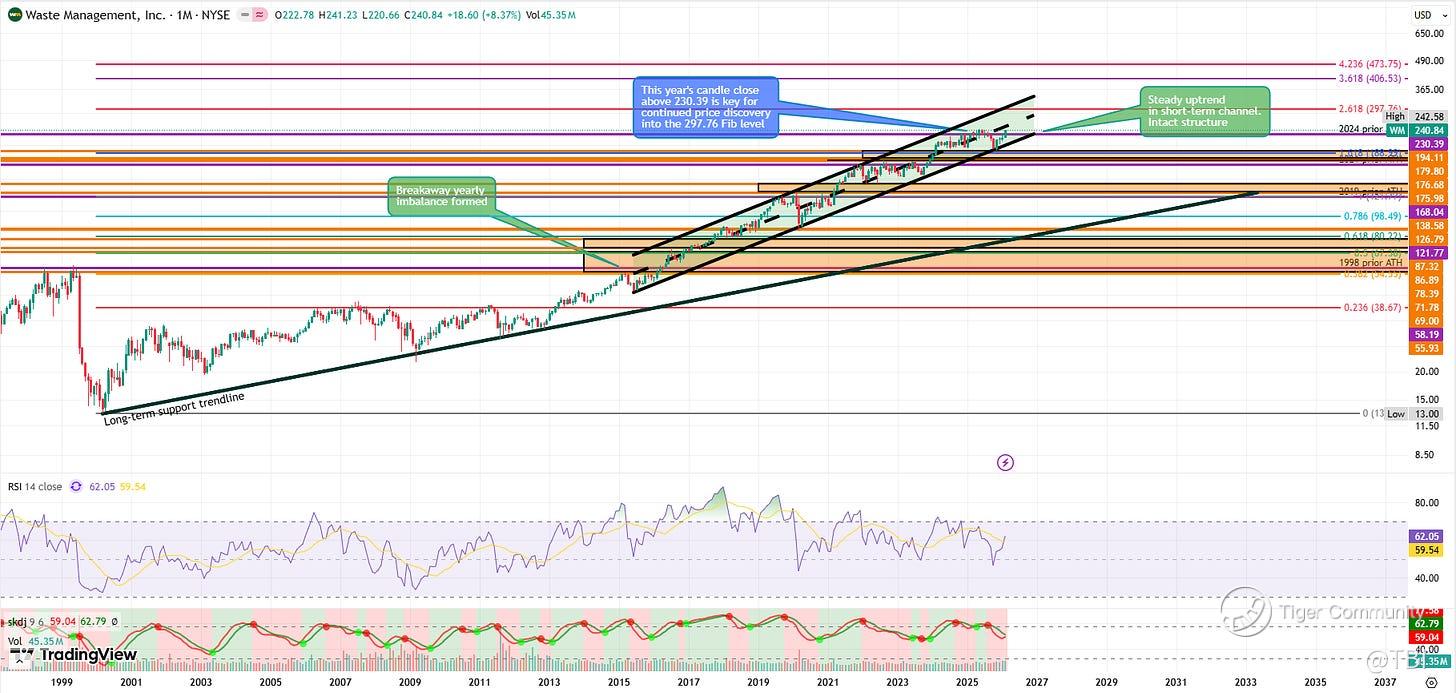
Task: Click the 2021 year label on time axis
Action: 827,682
